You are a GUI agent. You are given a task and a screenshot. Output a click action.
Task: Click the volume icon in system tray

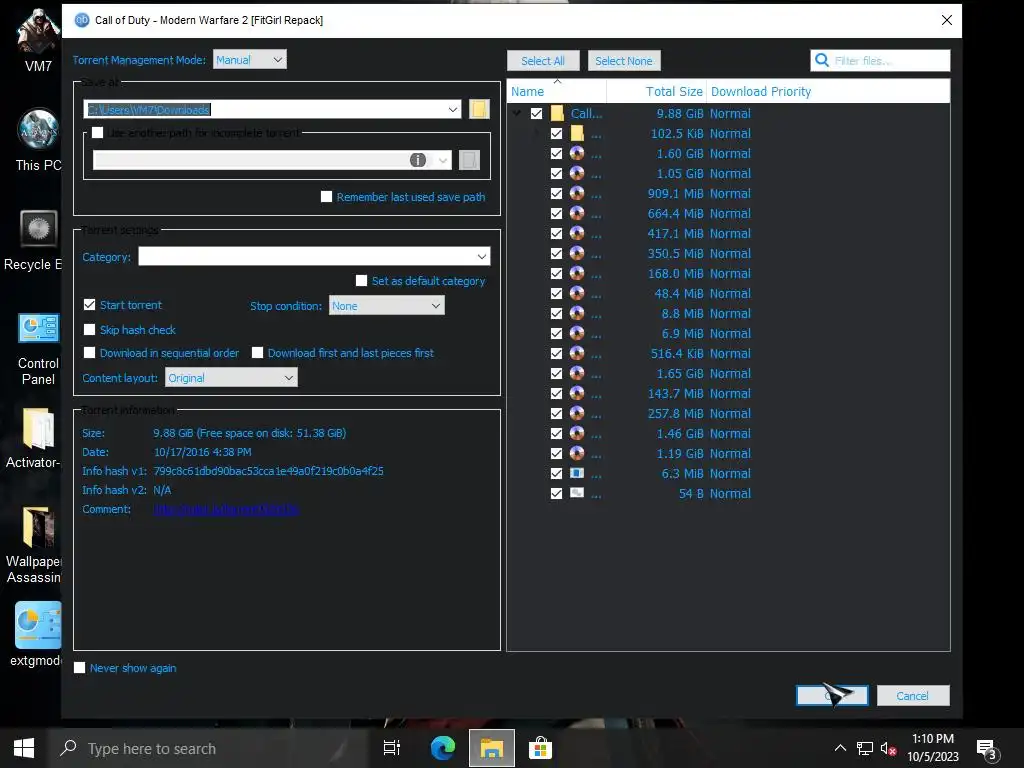[888, 748]
